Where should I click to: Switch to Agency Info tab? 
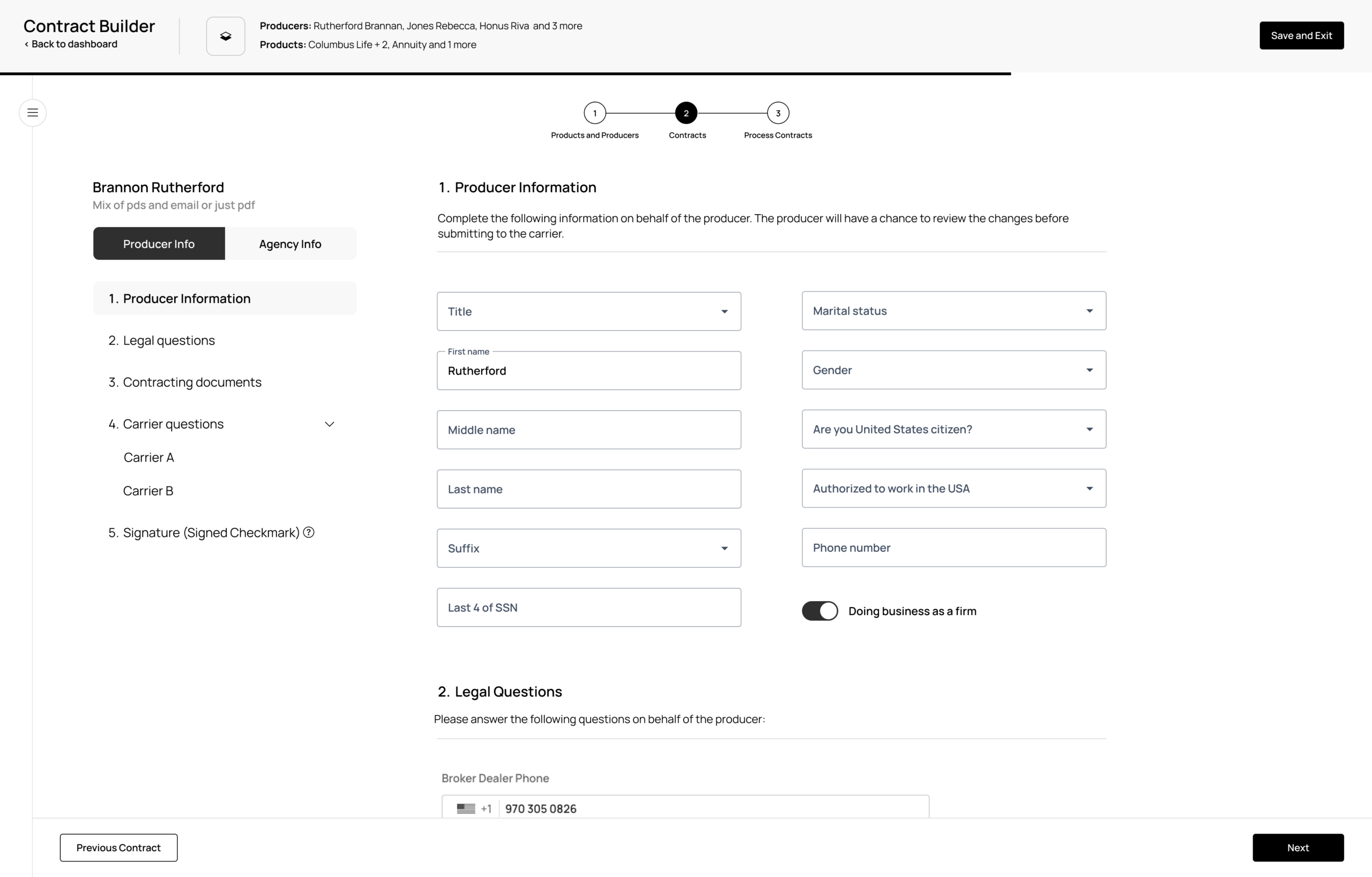tap(290, 244)
